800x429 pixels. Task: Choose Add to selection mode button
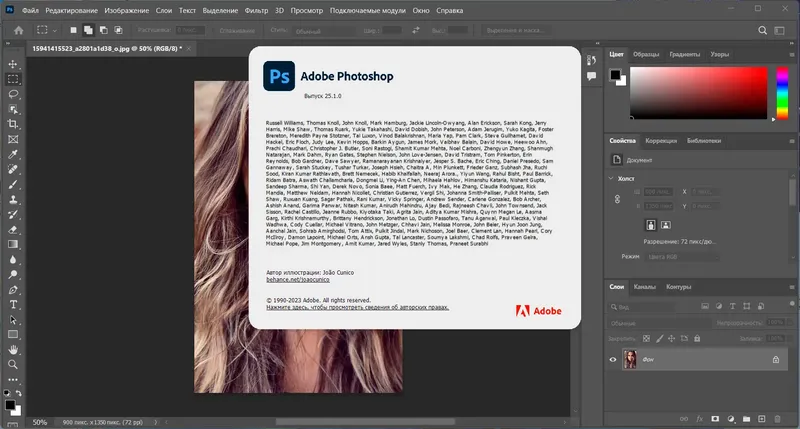(x=88, y=30)
